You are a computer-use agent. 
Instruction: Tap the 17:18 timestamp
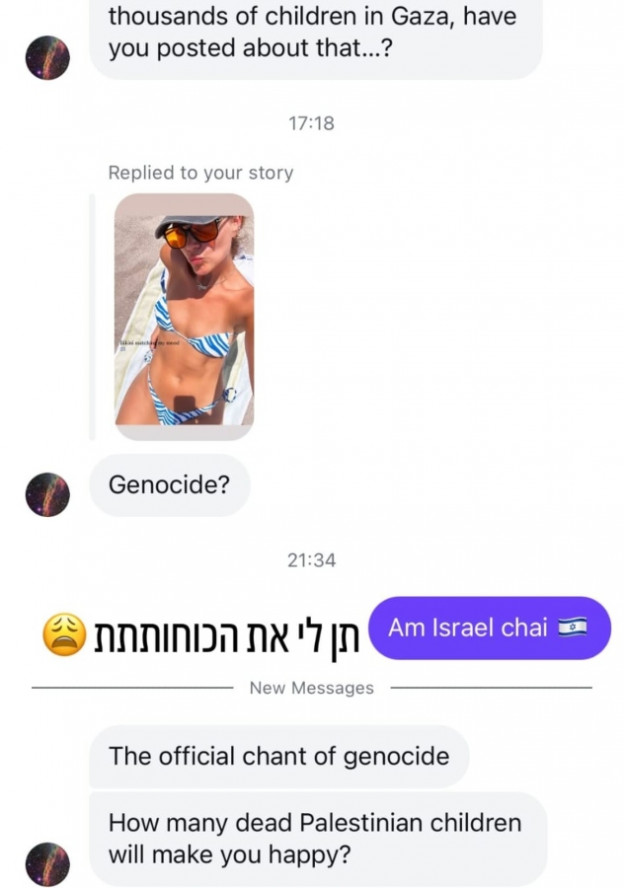[311, 123]
